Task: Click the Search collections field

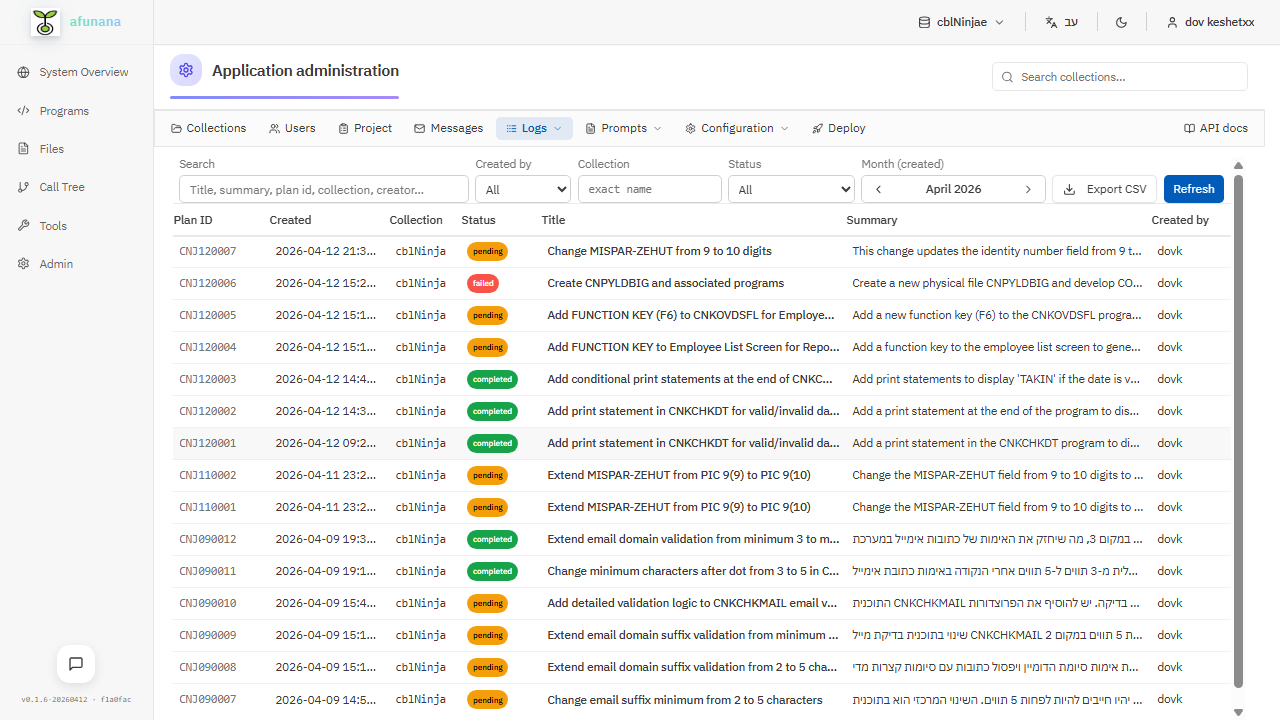Action: pyautogui.click(x=1119, y=76)
